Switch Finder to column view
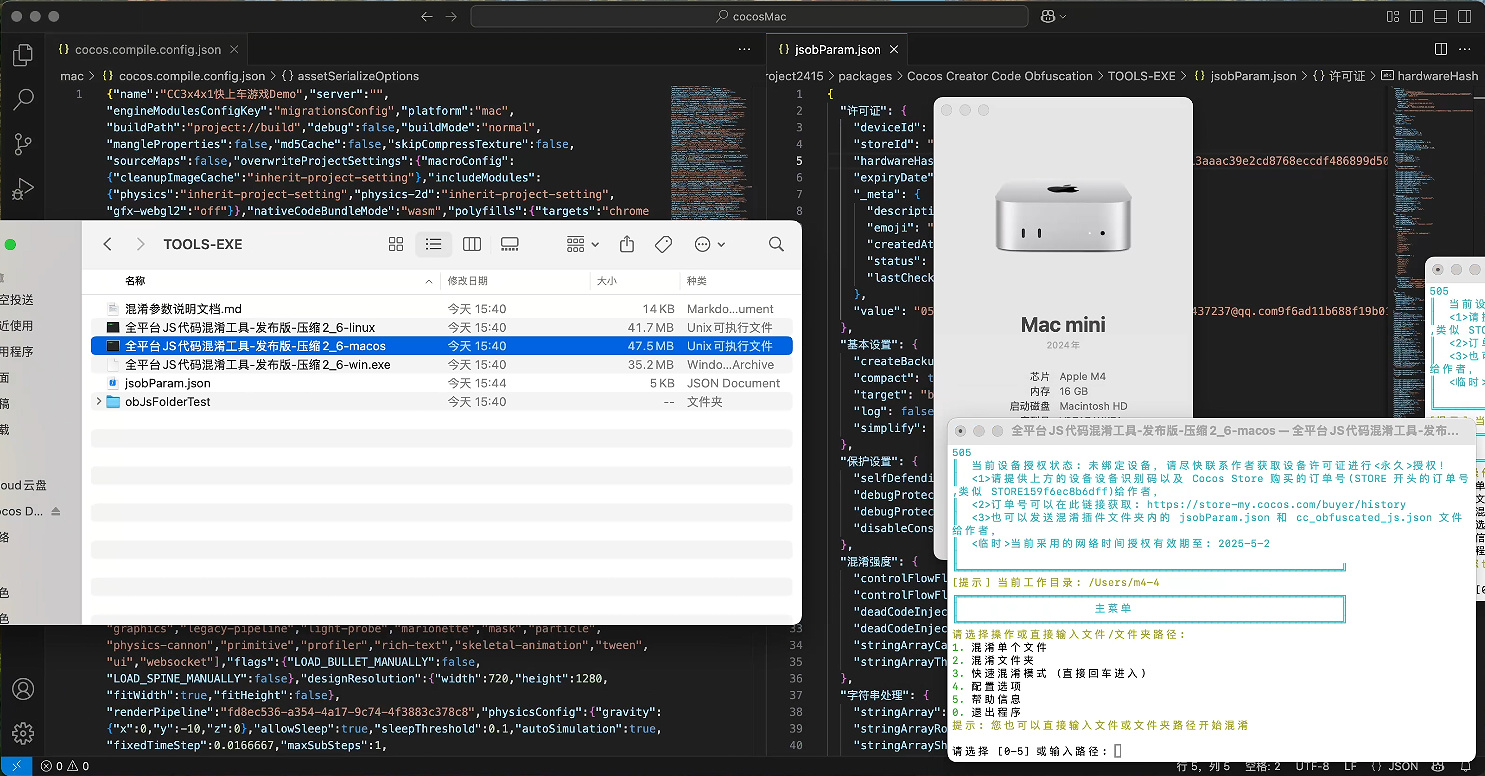This screenshot has width=1485, height=776. click(472, 245)
